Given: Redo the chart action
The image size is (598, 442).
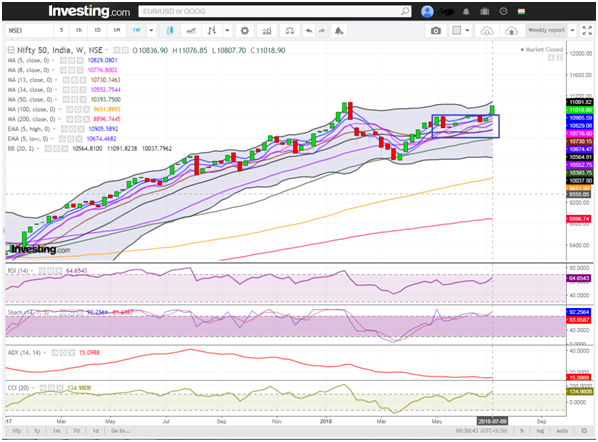Looking at the screenshot, I should 322,31.
